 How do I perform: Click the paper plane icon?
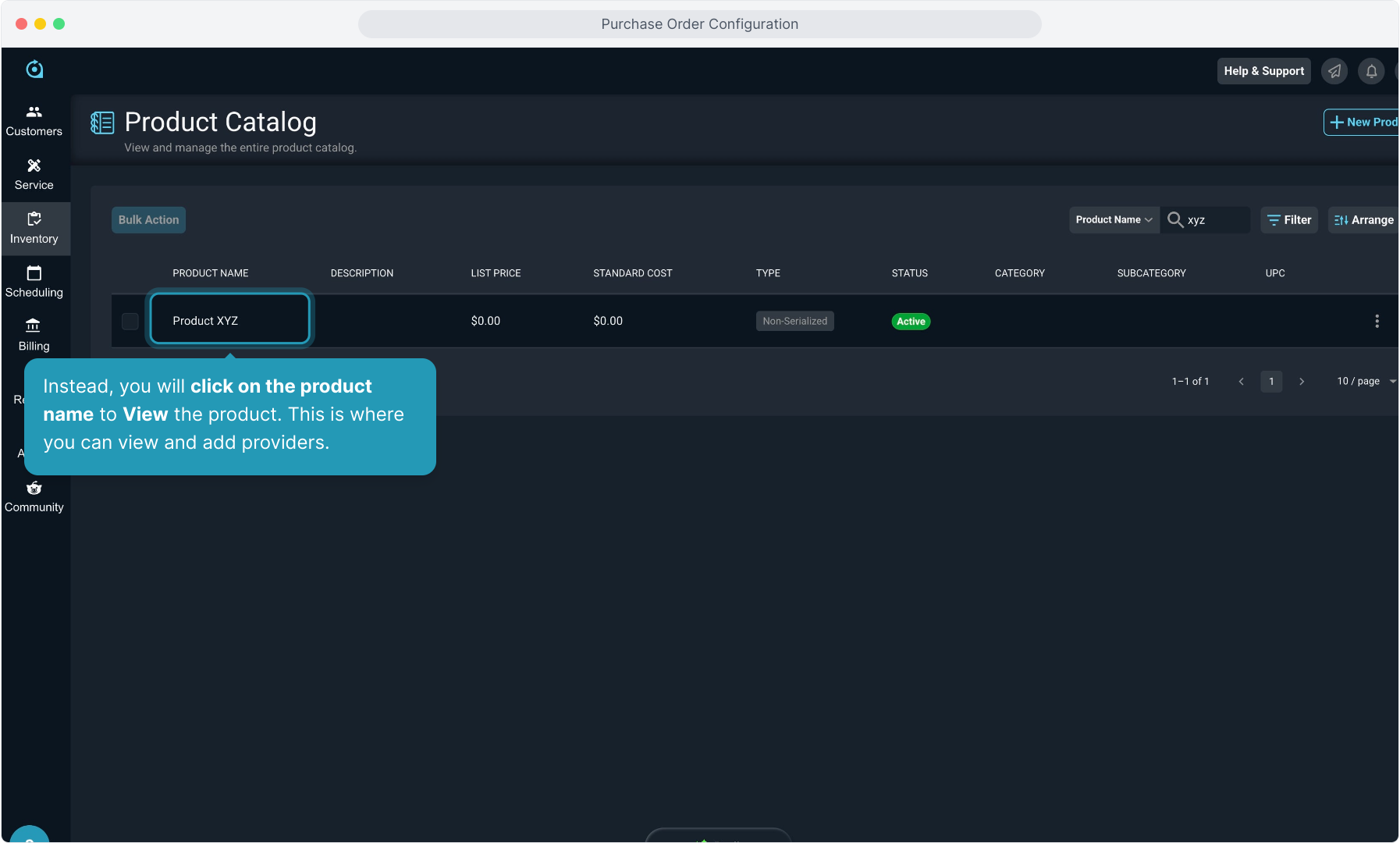(x=1334, y=71)
